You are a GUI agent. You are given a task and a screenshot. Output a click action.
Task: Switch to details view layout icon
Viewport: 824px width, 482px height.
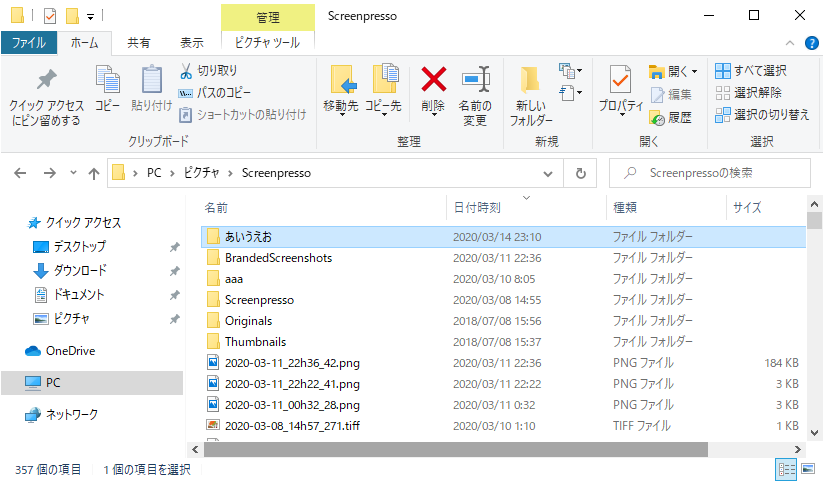[x=786, y=469]
